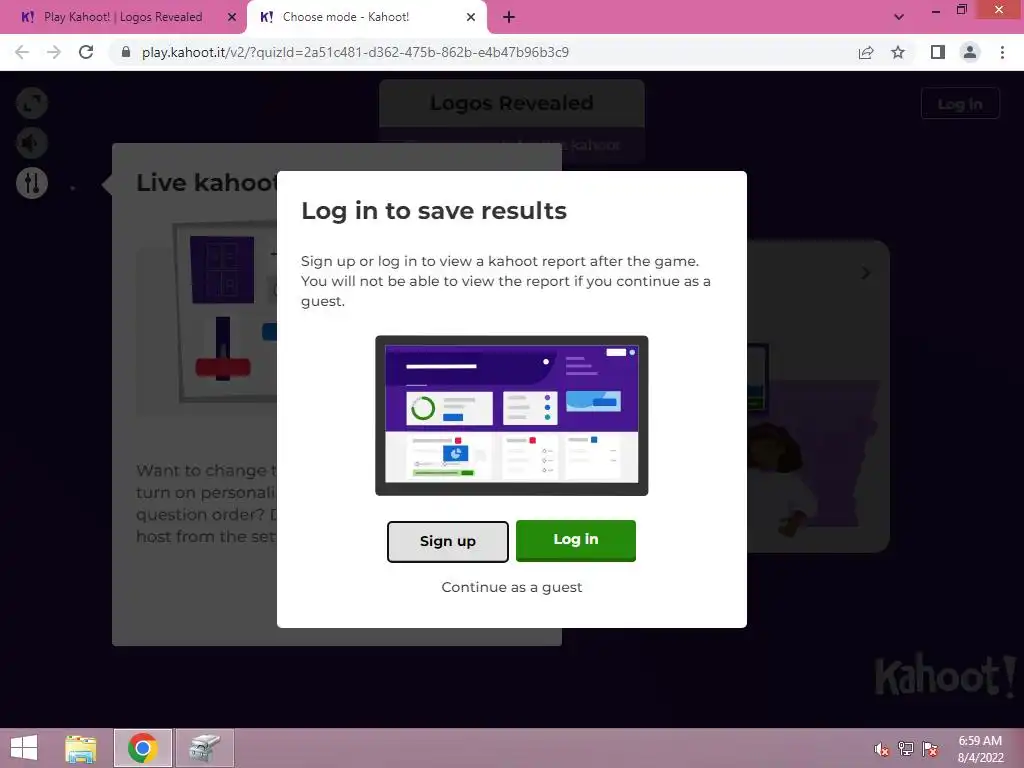The width and height of the screenshot is (1024, 768).
Task: Expand next mode card chevron arrow
Action: (x=866, y=273)
